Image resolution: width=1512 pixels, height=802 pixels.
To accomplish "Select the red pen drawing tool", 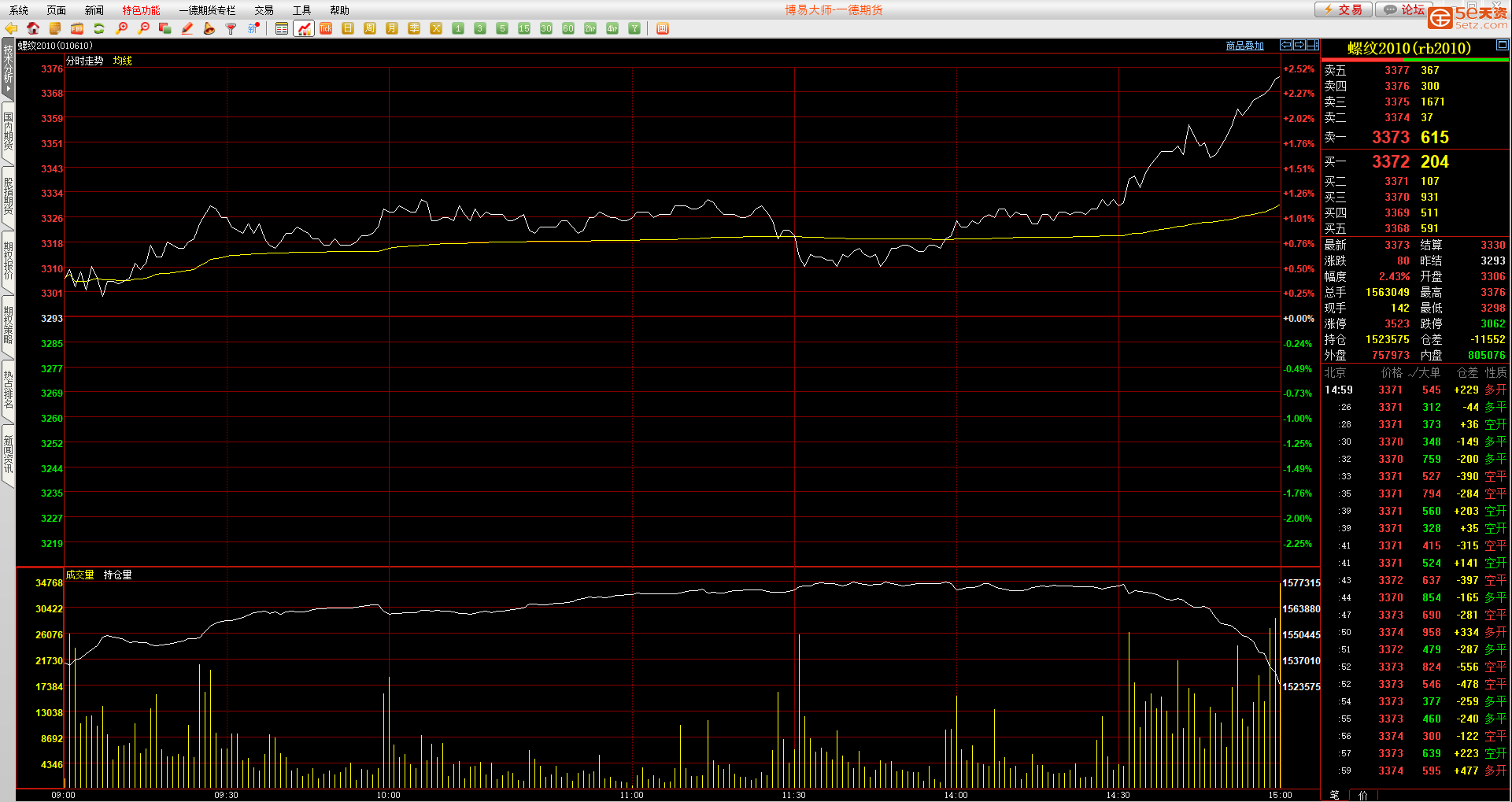I will point(187,28).
